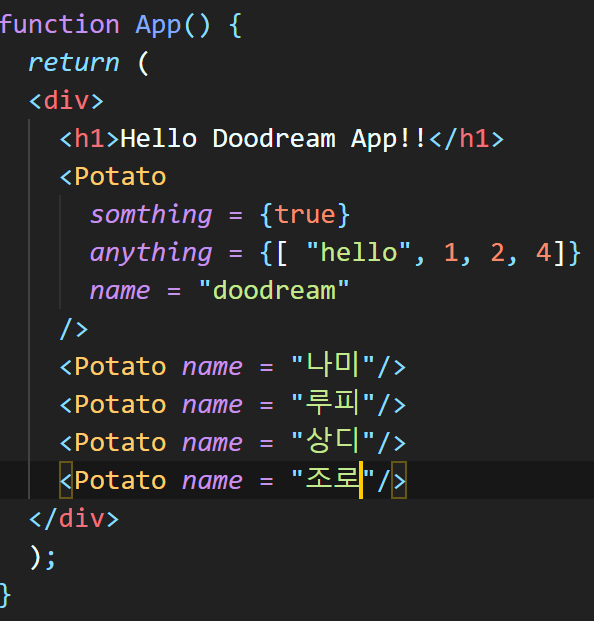Screen dimensions: 594x621
Task: Click the 'App' function name
Action: (158, 26)
